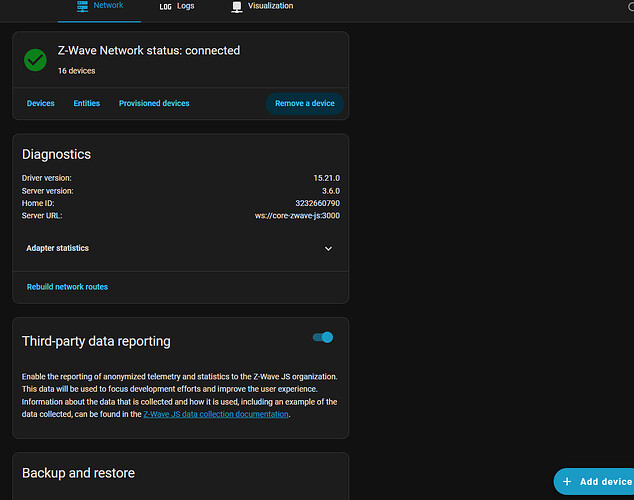Click the green connected checkmark icon
The image size is (634, 500).
click(36, 60)
